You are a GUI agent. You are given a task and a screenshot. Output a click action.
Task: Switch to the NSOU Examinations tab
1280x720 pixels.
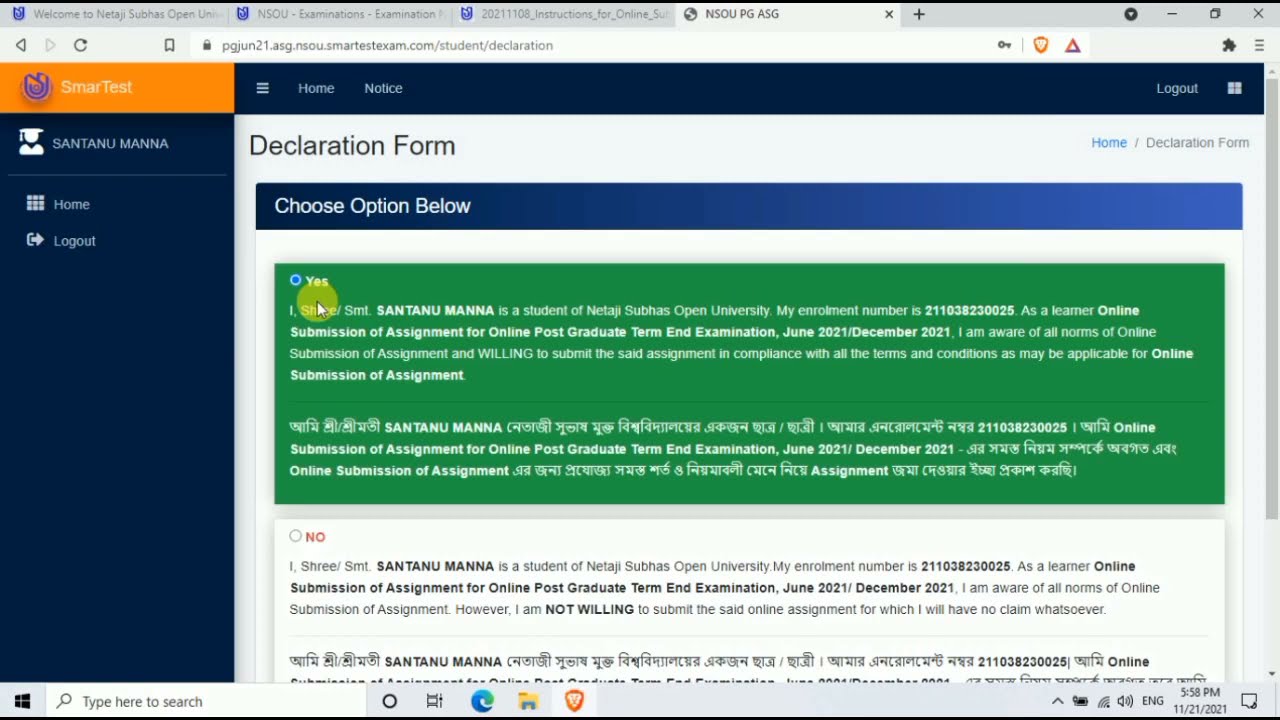point(340,14)
